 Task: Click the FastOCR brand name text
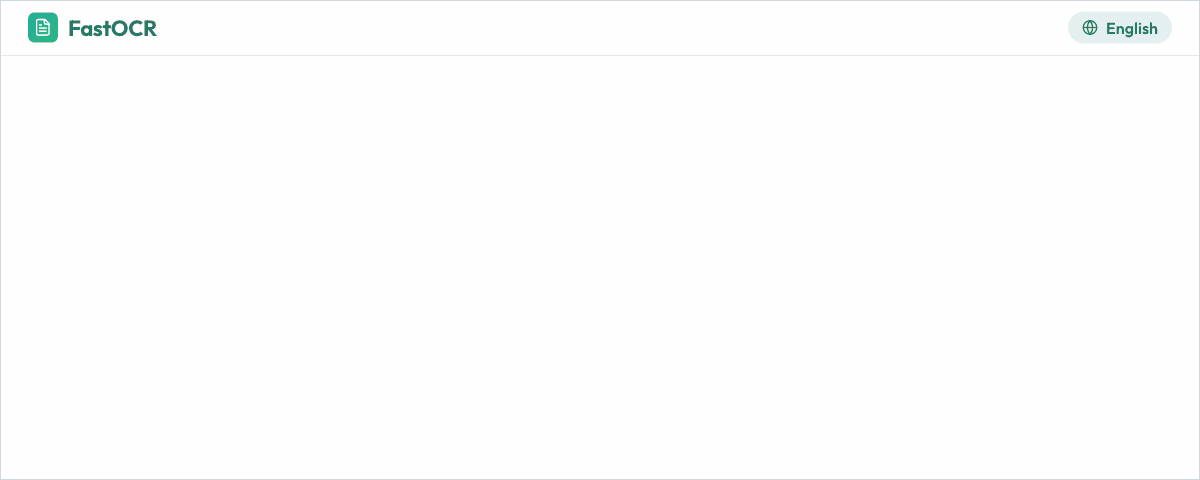[113, 28]
